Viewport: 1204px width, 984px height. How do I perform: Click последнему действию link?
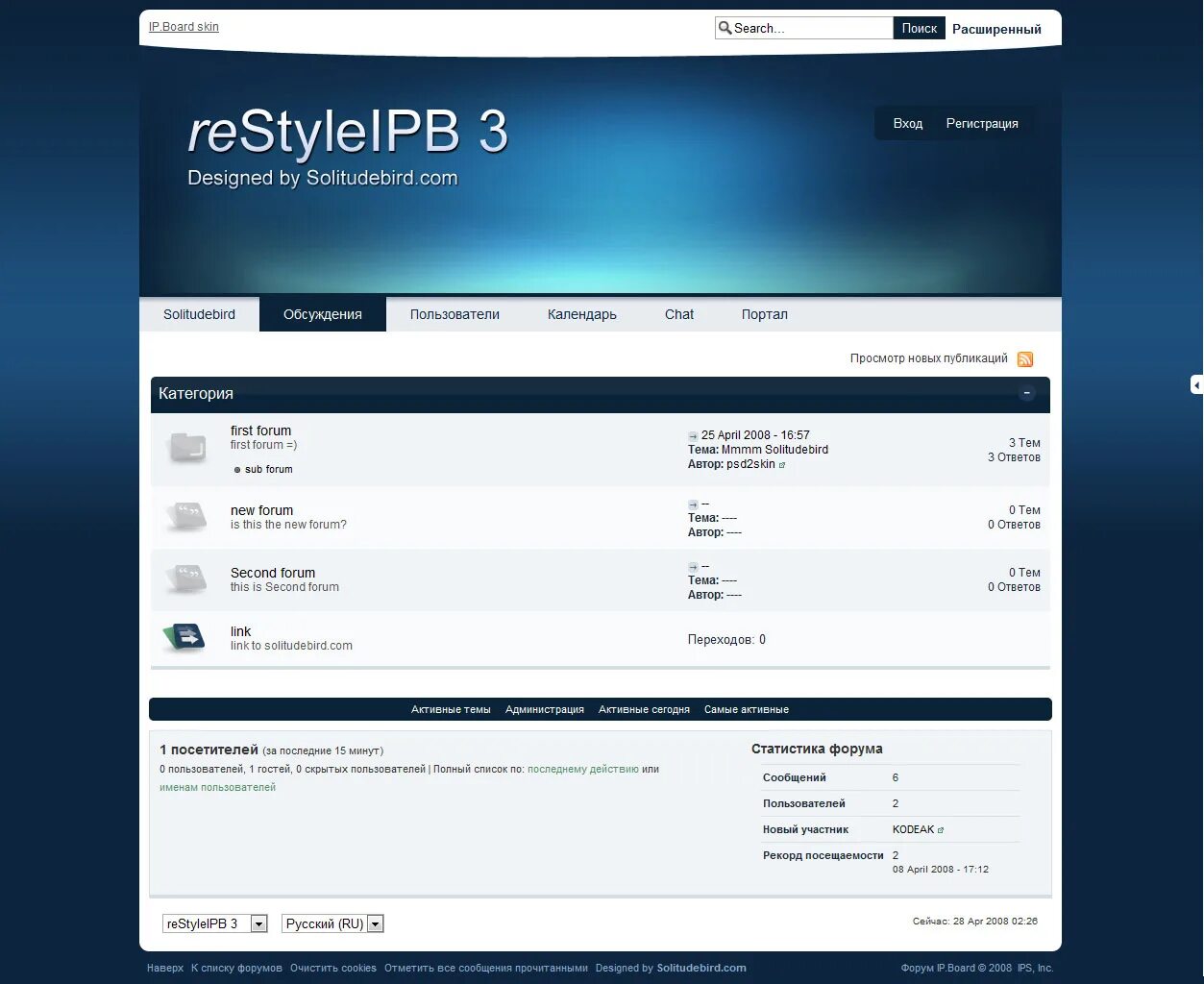click(583, 770)
